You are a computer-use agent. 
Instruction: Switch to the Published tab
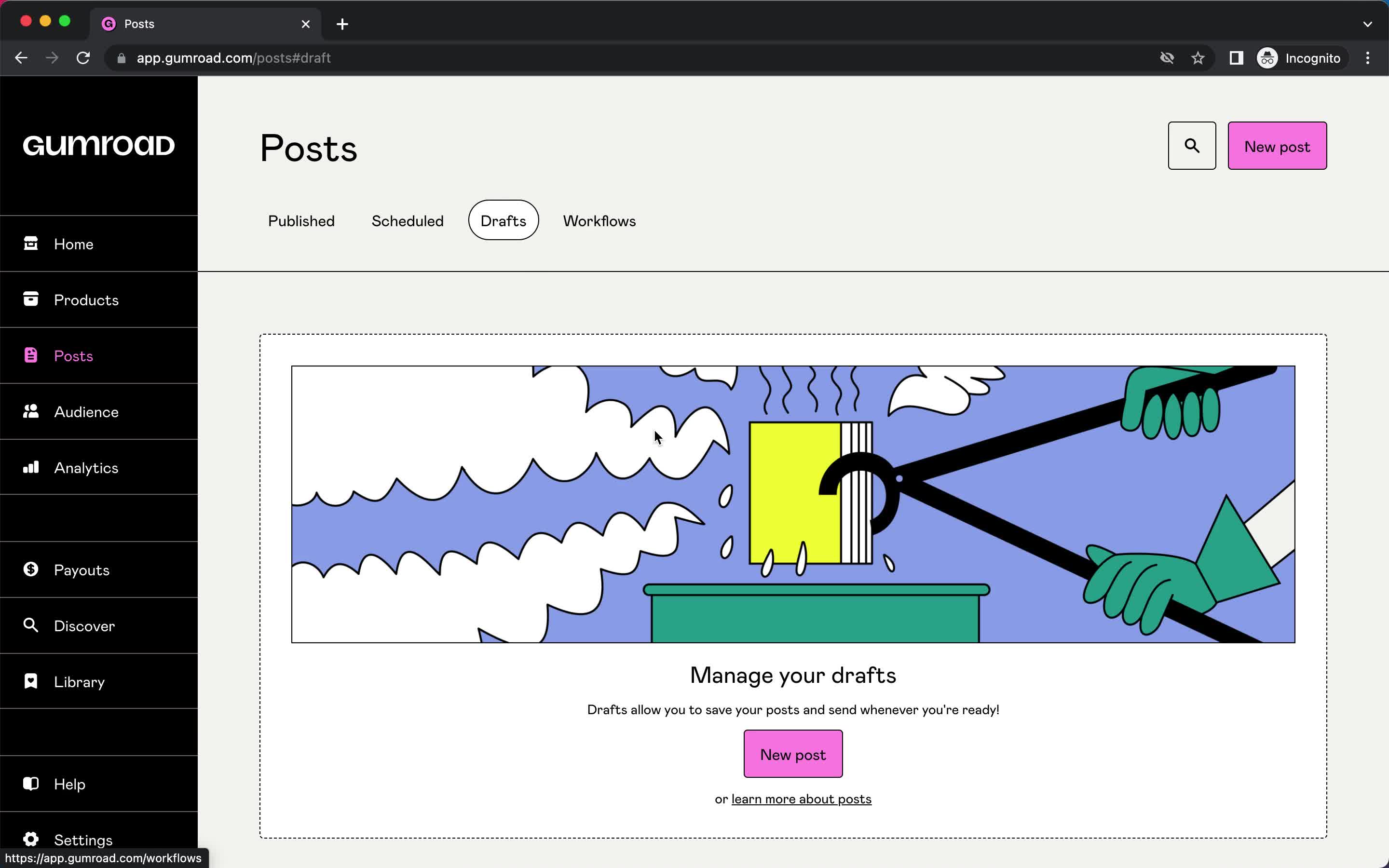301,219
